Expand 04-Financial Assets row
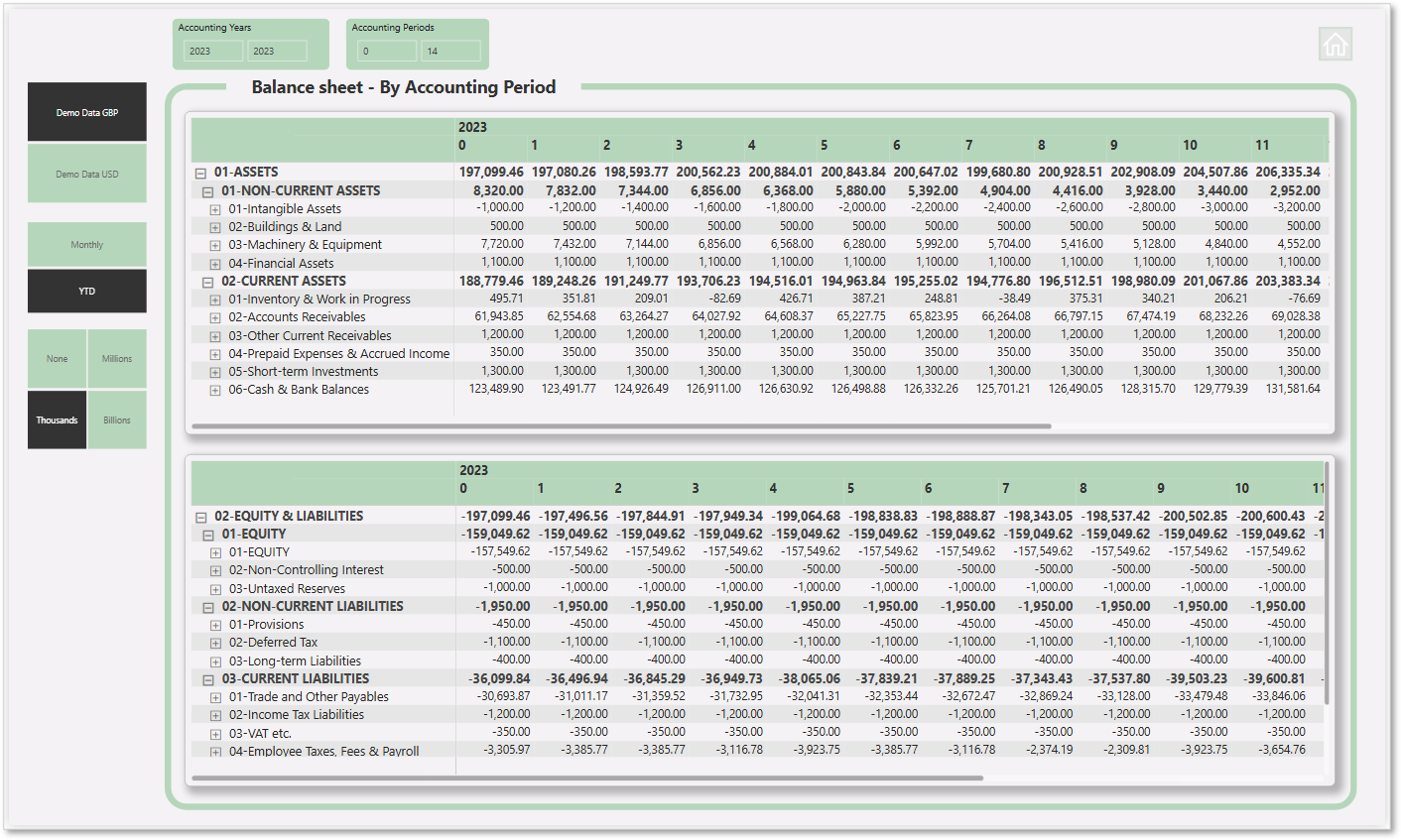The image size is (1401, 840). click(215, 264)
